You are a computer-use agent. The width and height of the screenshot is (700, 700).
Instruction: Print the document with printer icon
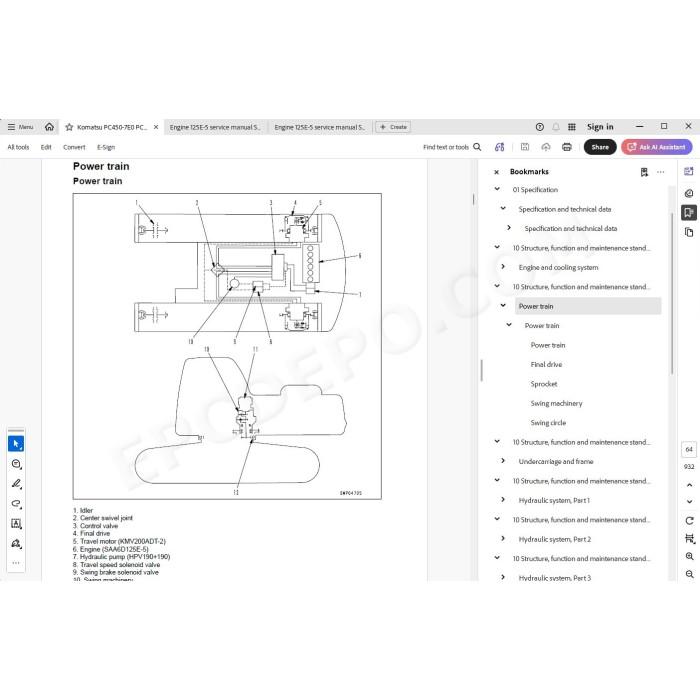point(567,147)
